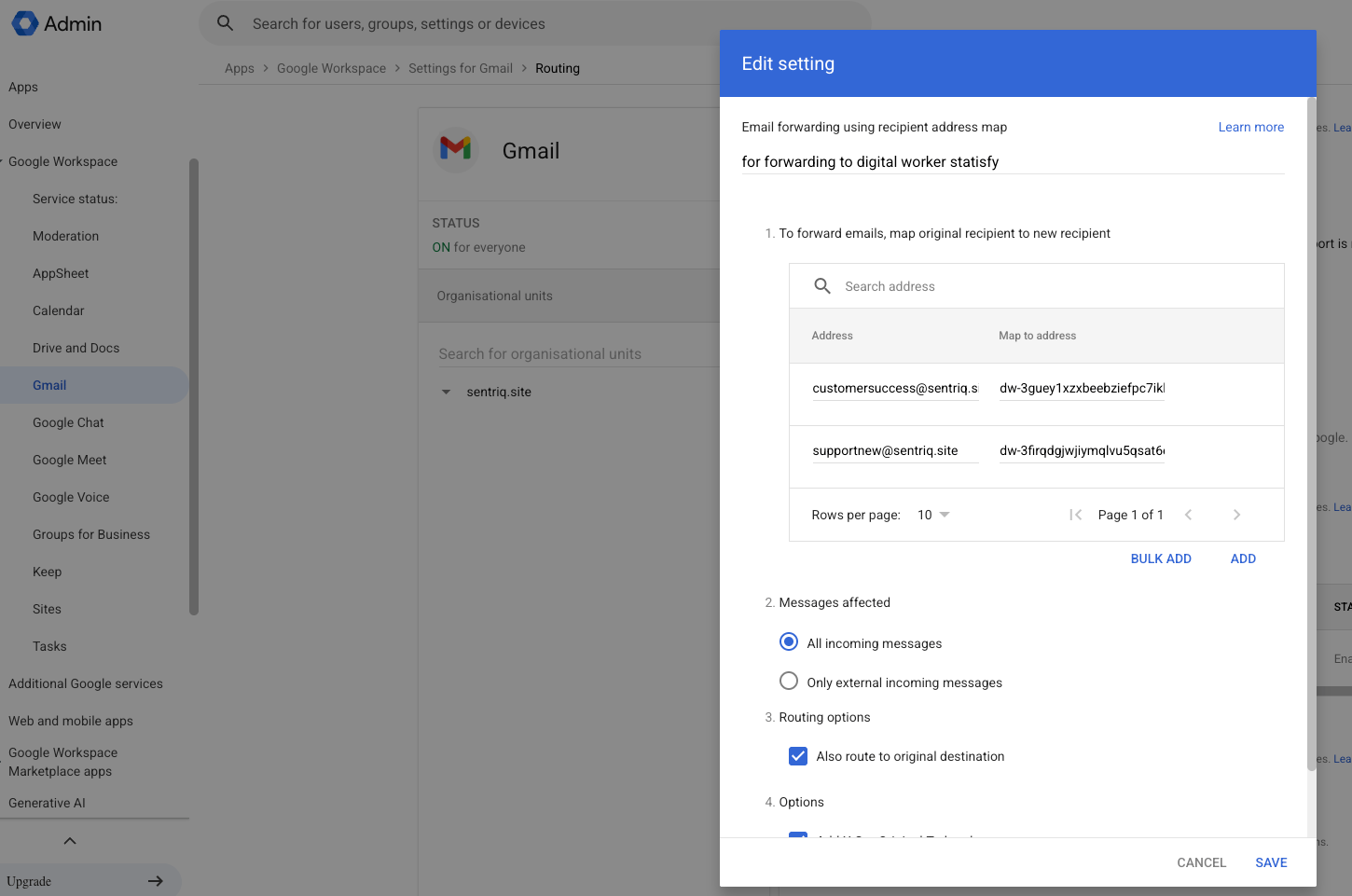Click the dw-3guey1xzx map-to address field
1352x896 pixels.
click(x=1082, y=389)
